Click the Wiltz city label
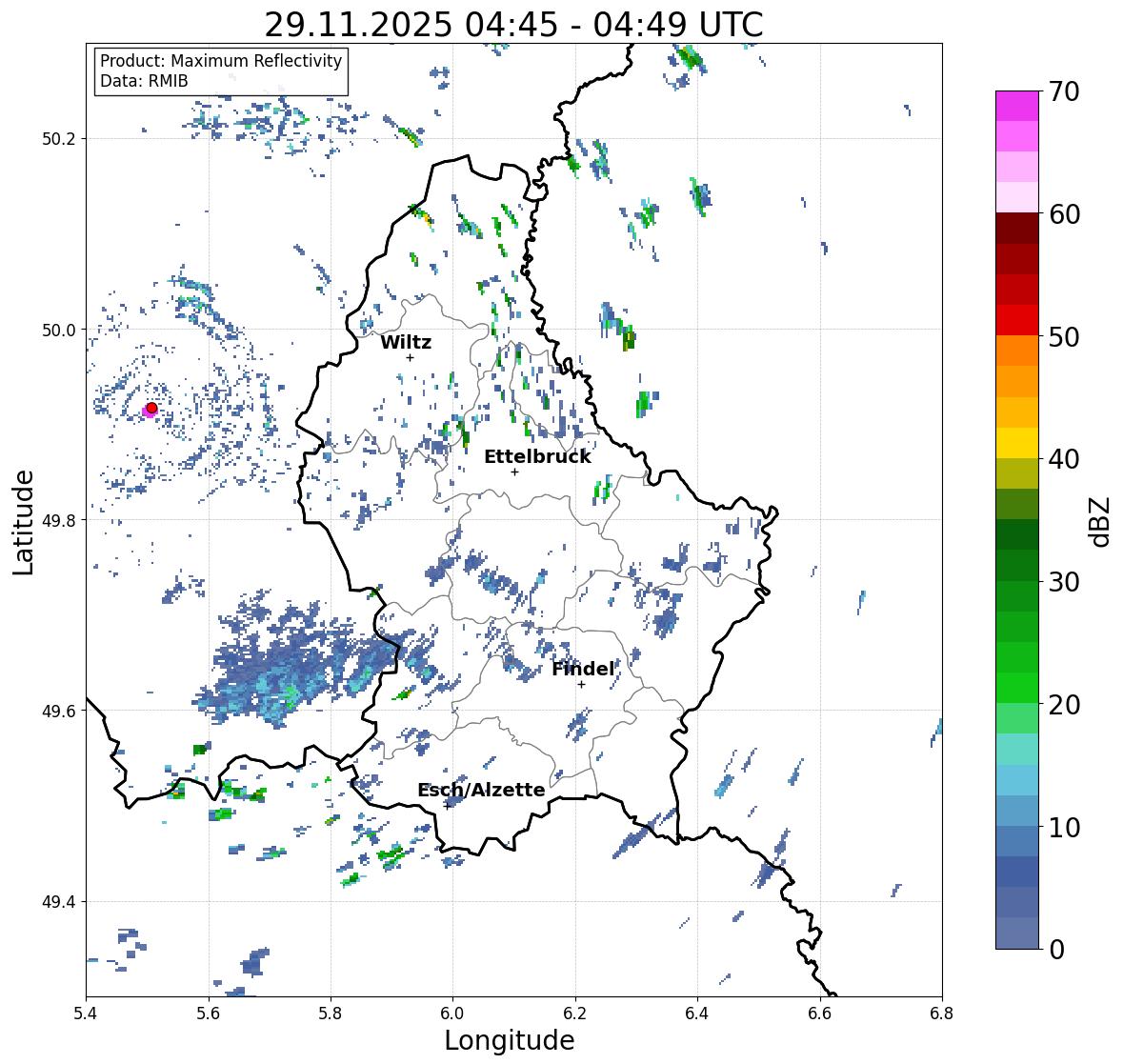This screenshot has width=1123, height=1064. pos(406,342)
